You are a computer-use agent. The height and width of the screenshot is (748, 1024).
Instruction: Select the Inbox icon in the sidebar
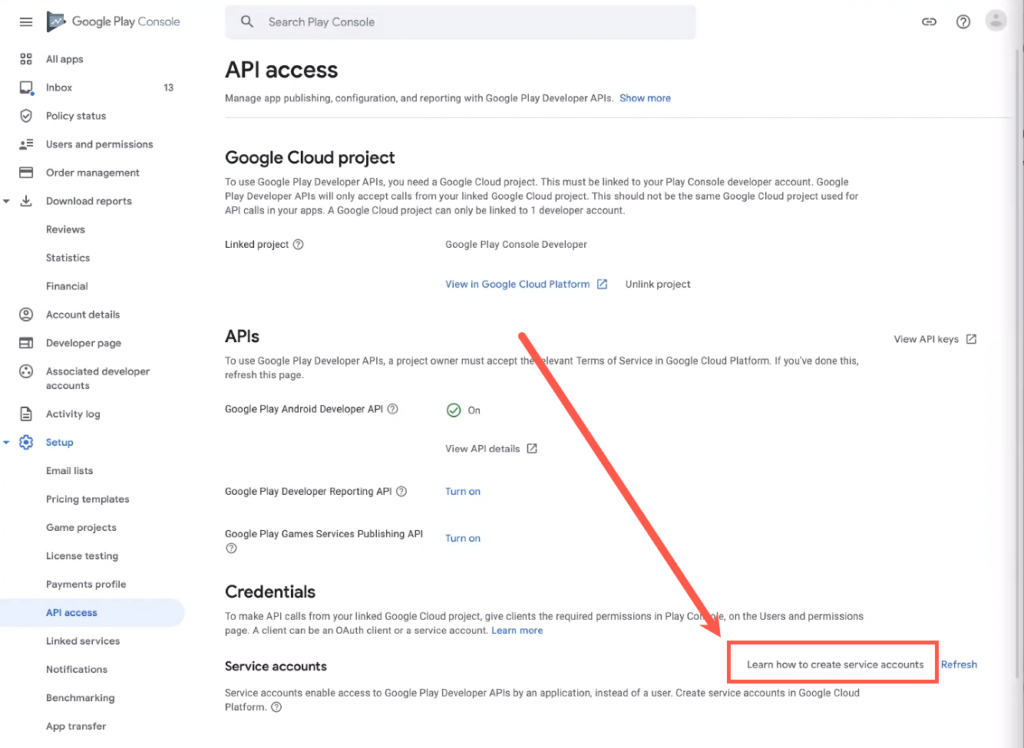point(27,87)
